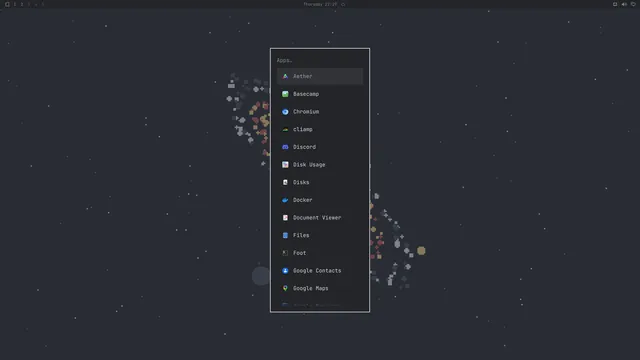Click the tray icon left of volume

click(615, 4)
